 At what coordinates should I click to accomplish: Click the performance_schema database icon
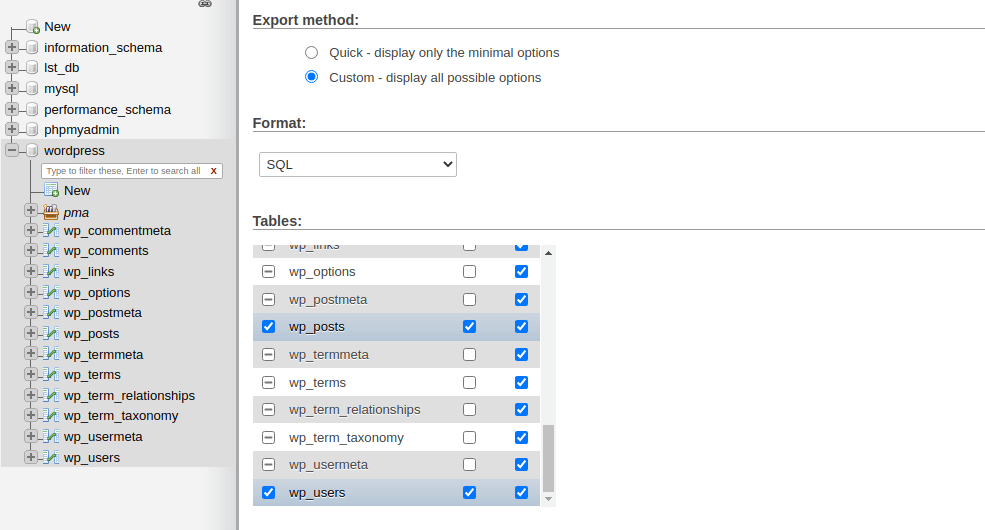pos(32,109)
